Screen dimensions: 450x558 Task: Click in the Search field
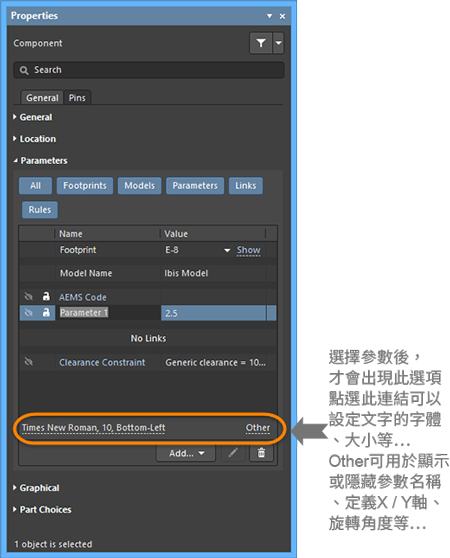149,70
